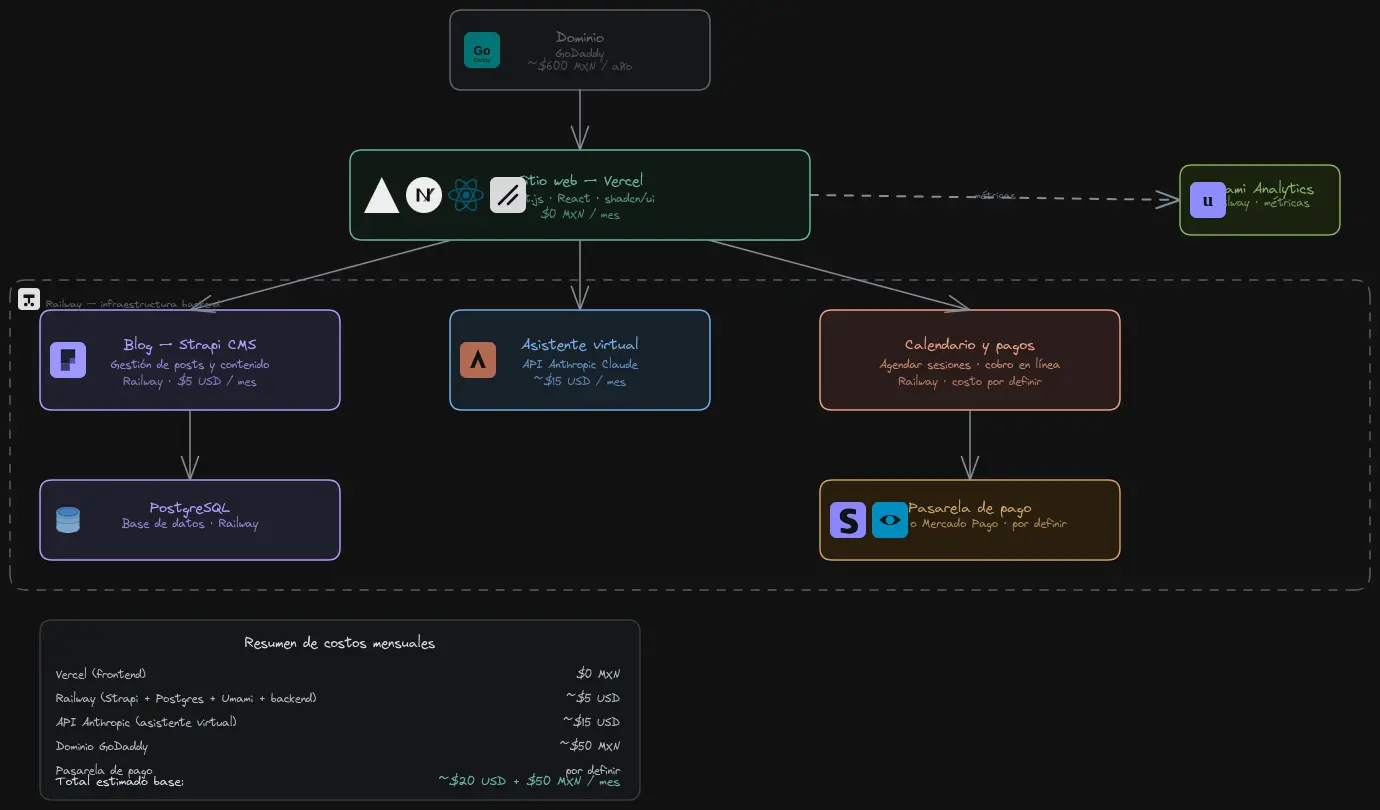1380x810 pixels.
Task: Select the Strapi logo icon
Action: tap(68, 360)
